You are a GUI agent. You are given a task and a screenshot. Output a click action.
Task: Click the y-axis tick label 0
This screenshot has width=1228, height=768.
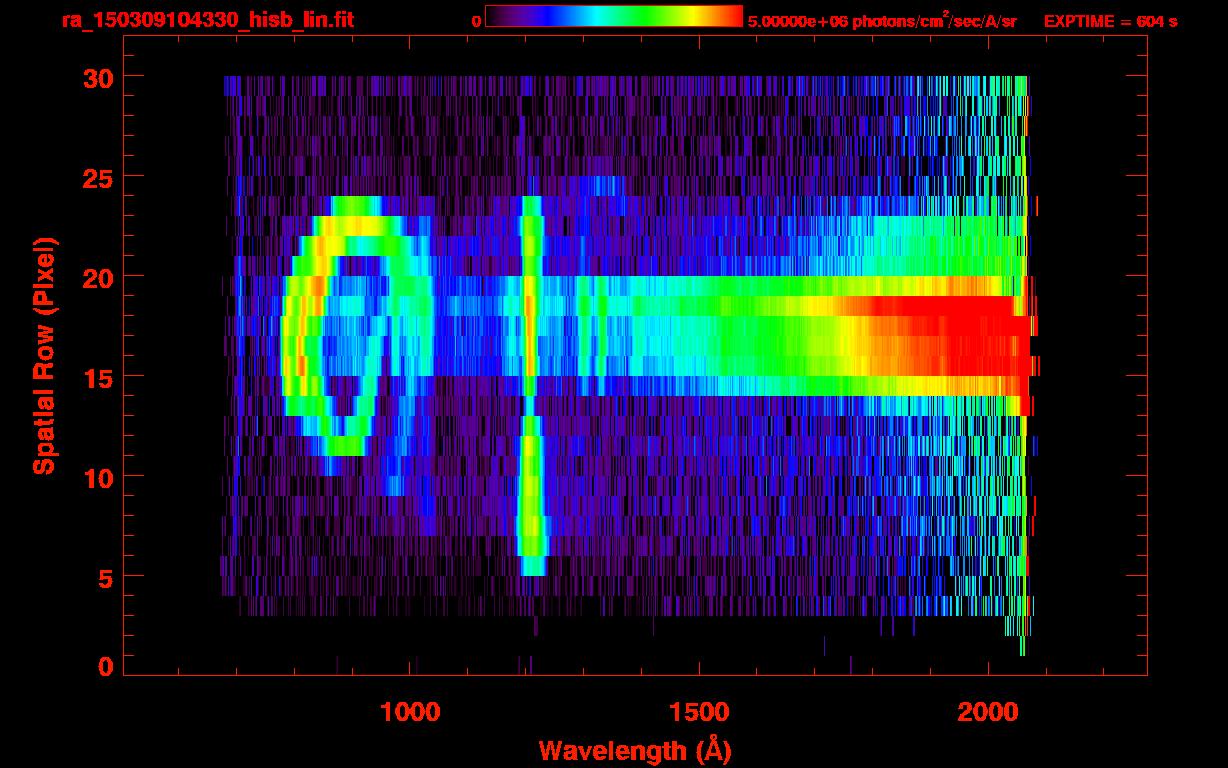tap(104, 667)
